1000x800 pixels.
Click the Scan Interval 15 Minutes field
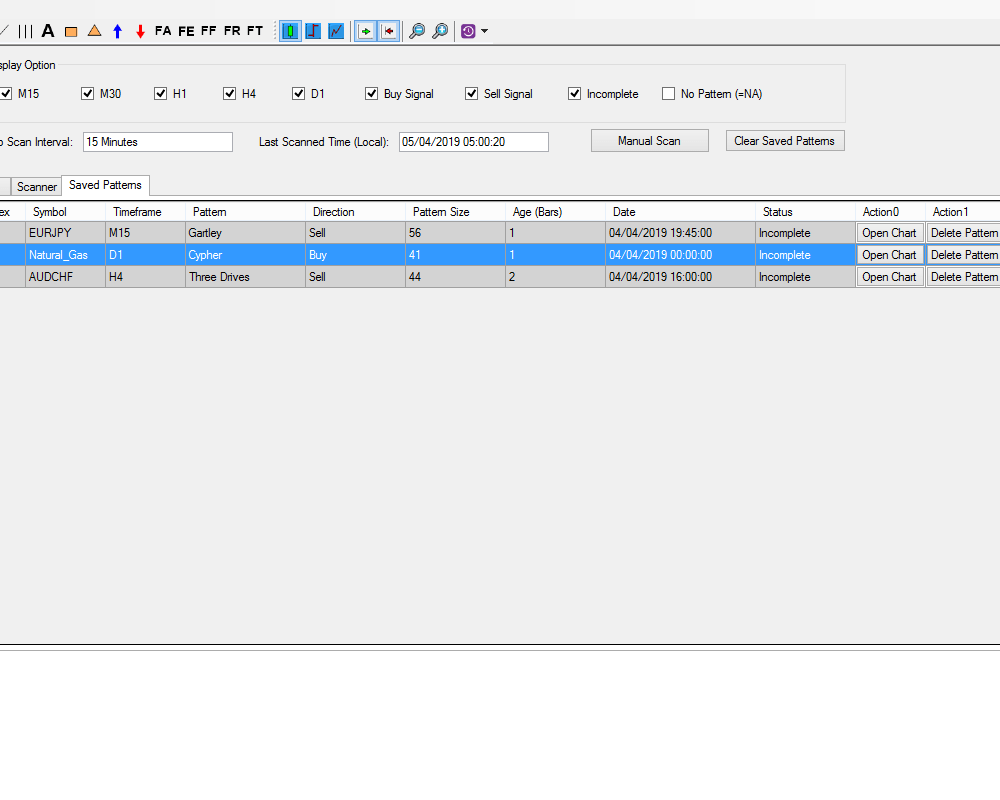click(157, 142)
